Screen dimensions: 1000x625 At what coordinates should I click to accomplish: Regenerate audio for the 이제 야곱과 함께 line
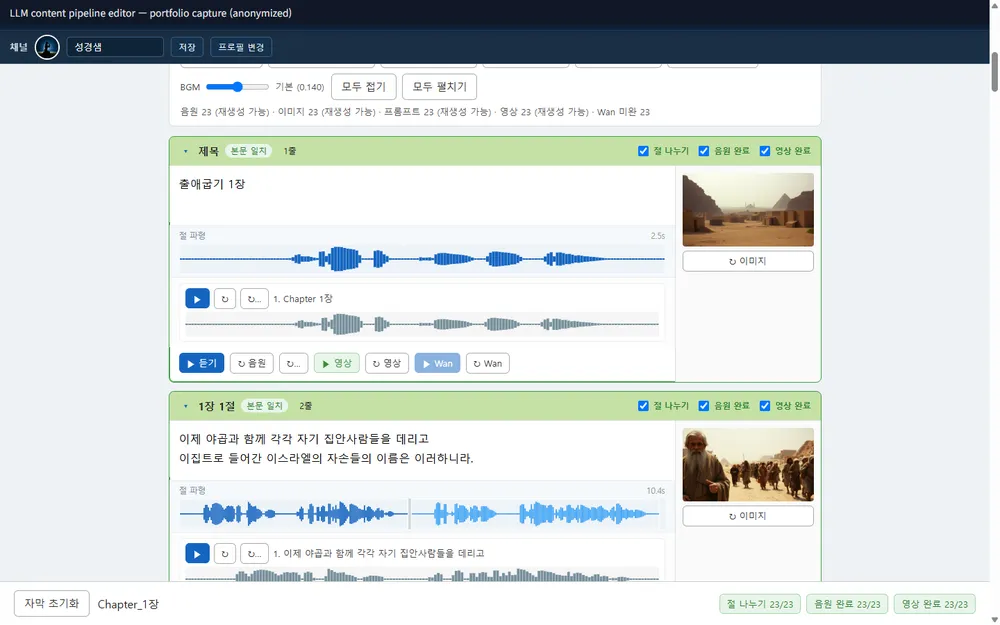[x=224, y=554]
